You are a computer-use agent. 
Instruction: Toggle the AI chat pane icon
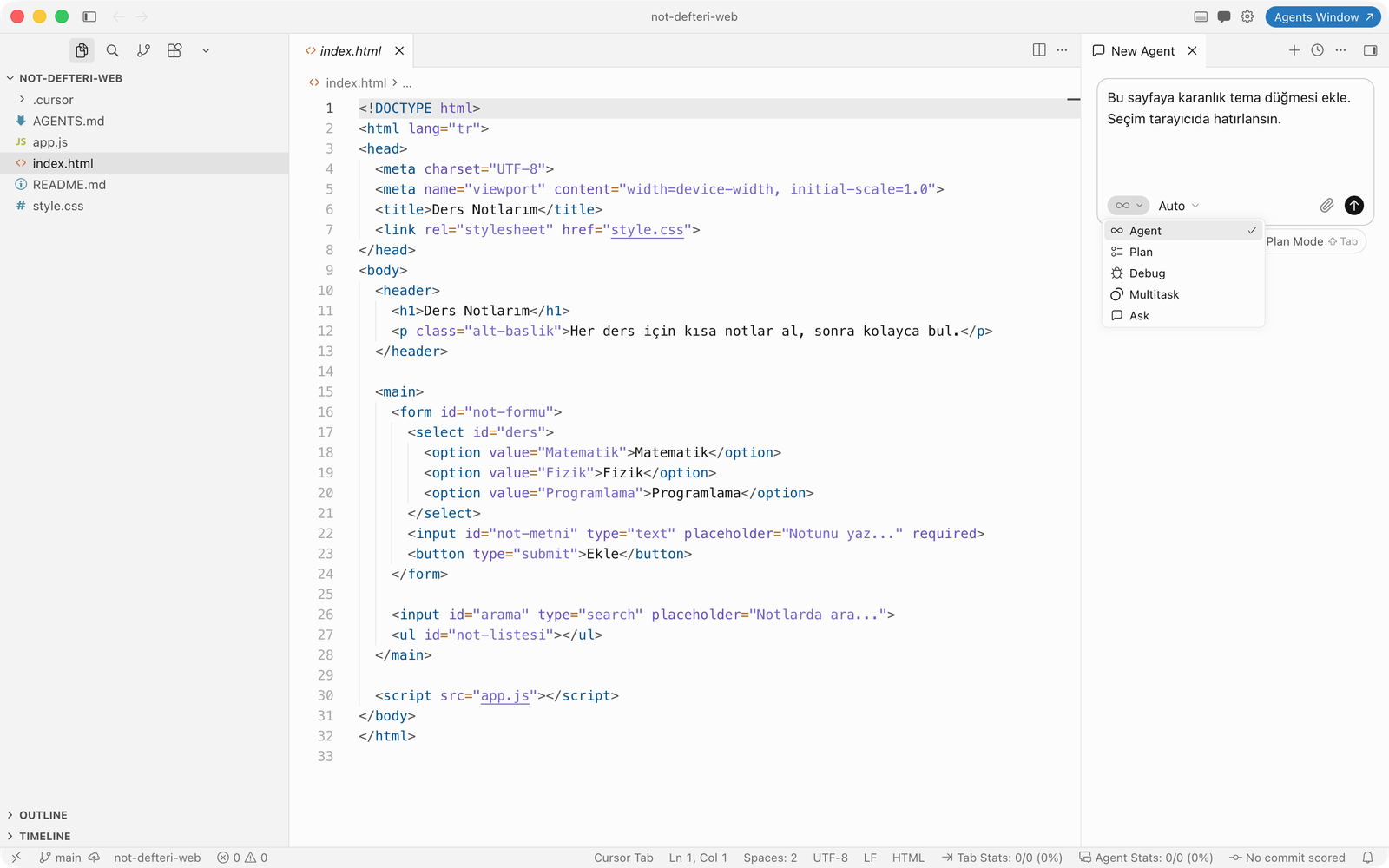click(x=1224, y=16)
